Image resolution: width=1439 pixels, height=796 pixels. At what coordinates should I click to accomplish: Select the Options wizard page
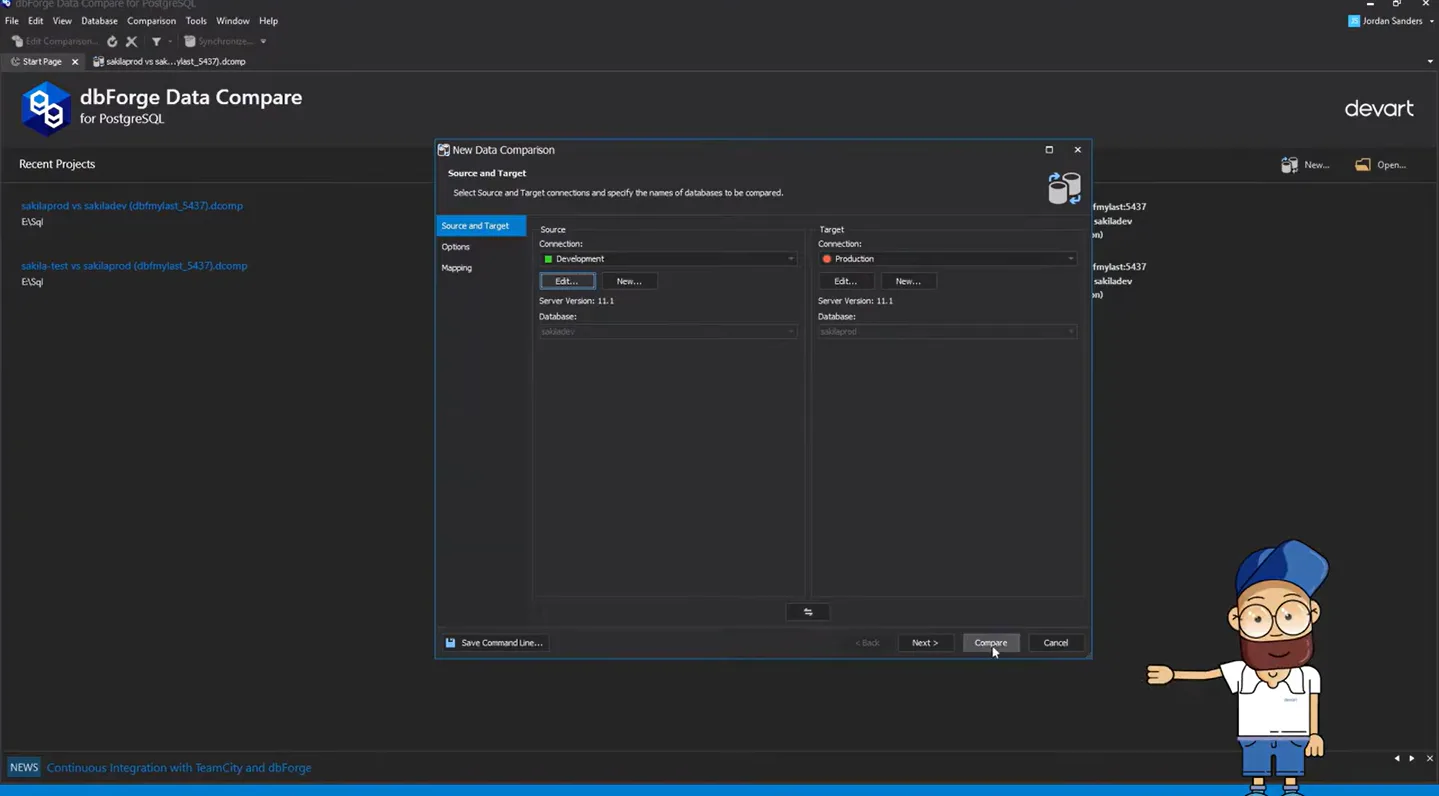click(x=455, y=247)
